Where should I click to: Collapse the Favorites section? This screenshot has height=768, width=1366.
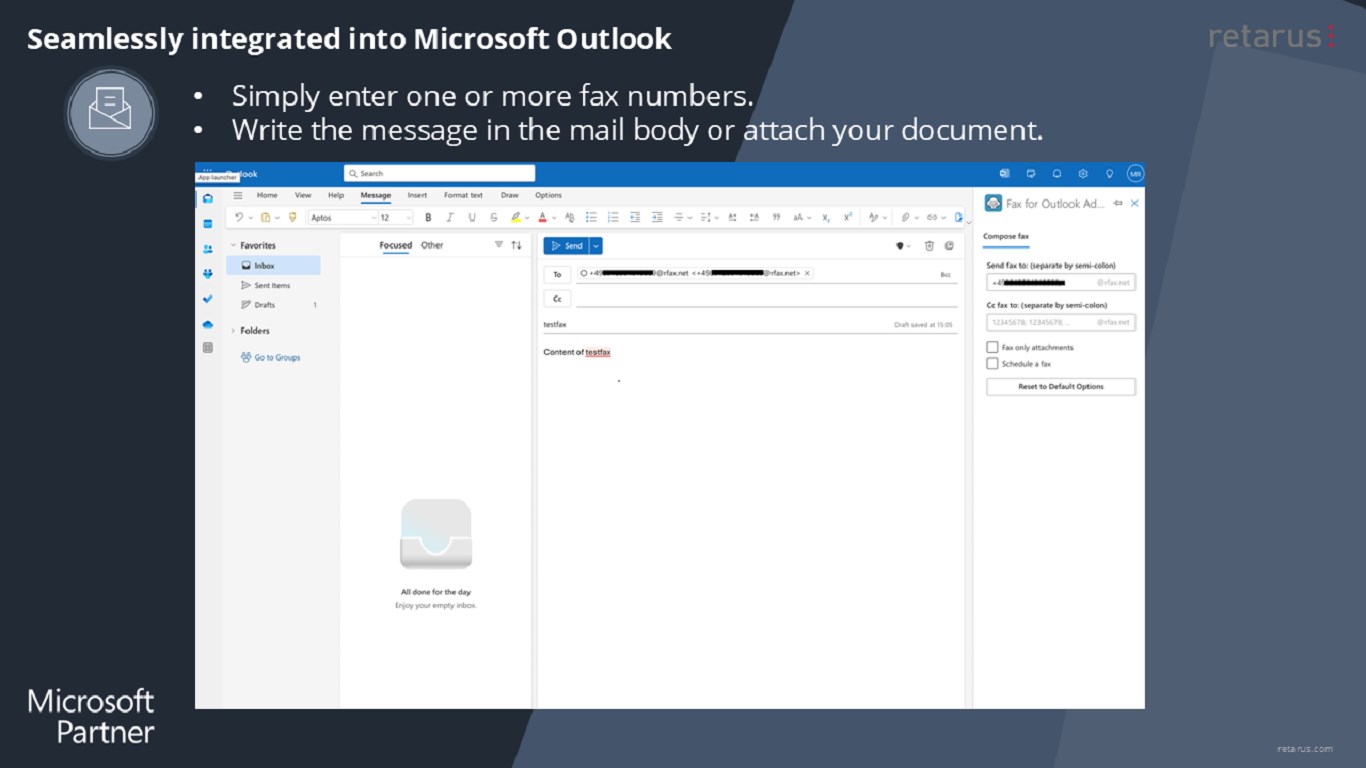point(233,245)
